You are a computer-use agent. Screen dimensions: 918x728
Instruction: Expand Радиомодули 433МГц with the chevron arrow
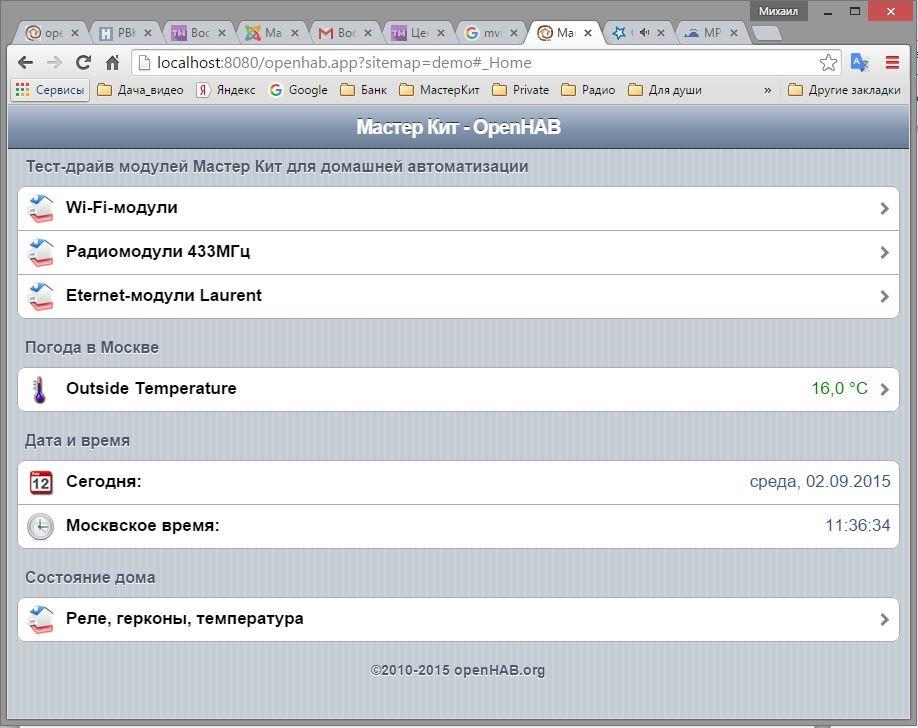pyautogui.click(x=884, y=252)
